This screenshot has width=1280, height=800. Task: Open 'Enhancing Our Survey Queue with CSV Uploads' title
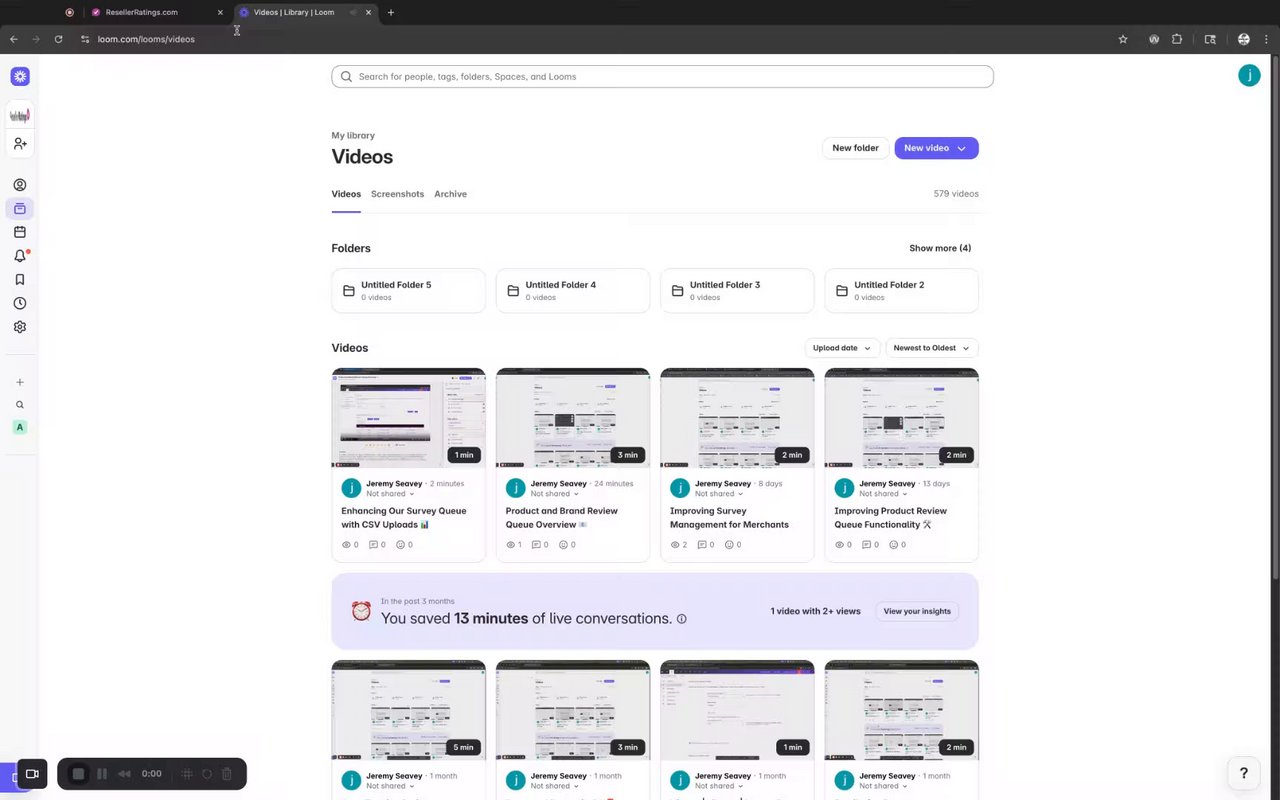click(404, 518)
